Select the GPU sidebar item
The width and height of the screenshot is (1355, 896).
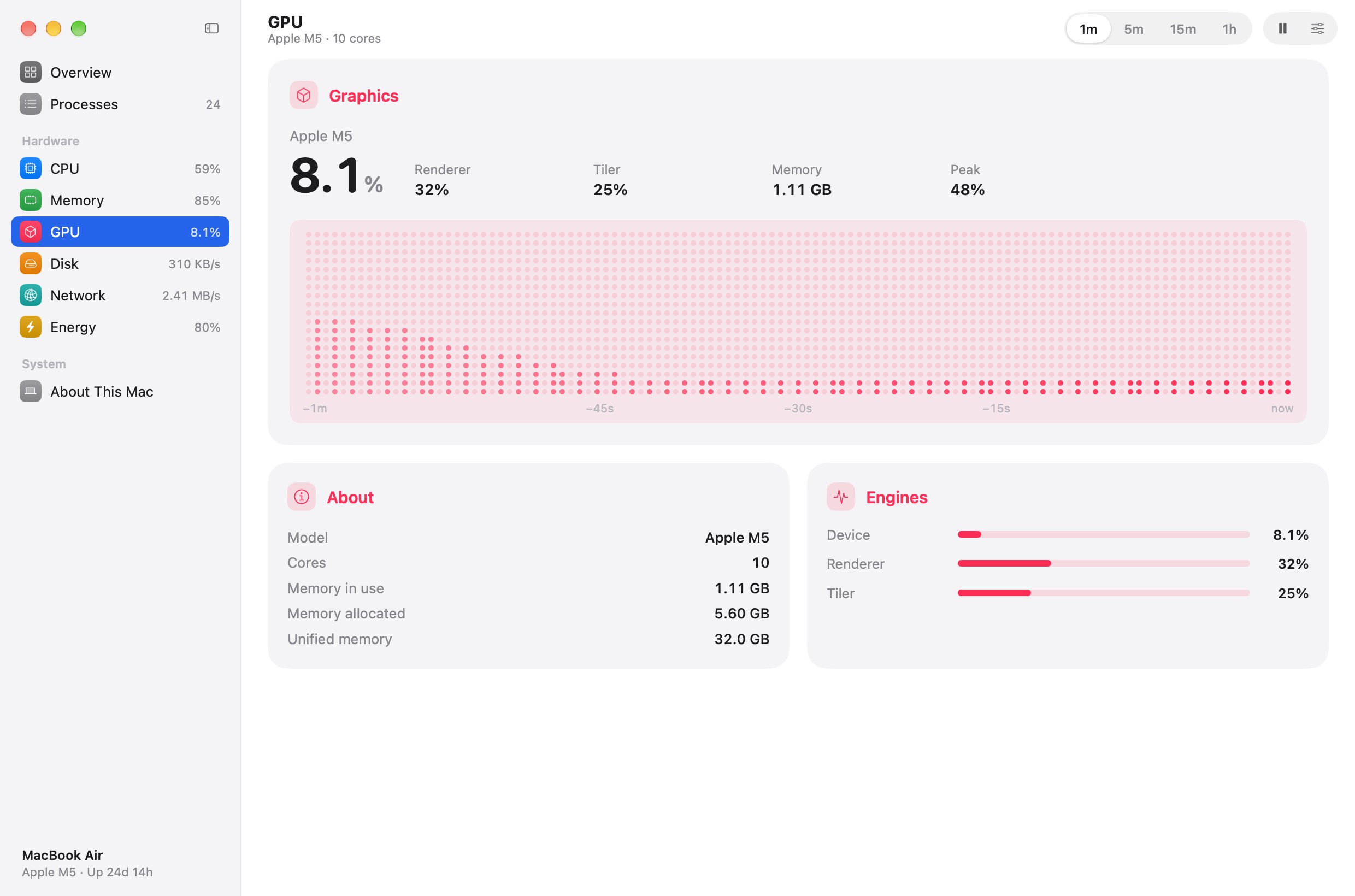(x=120, y=232)
